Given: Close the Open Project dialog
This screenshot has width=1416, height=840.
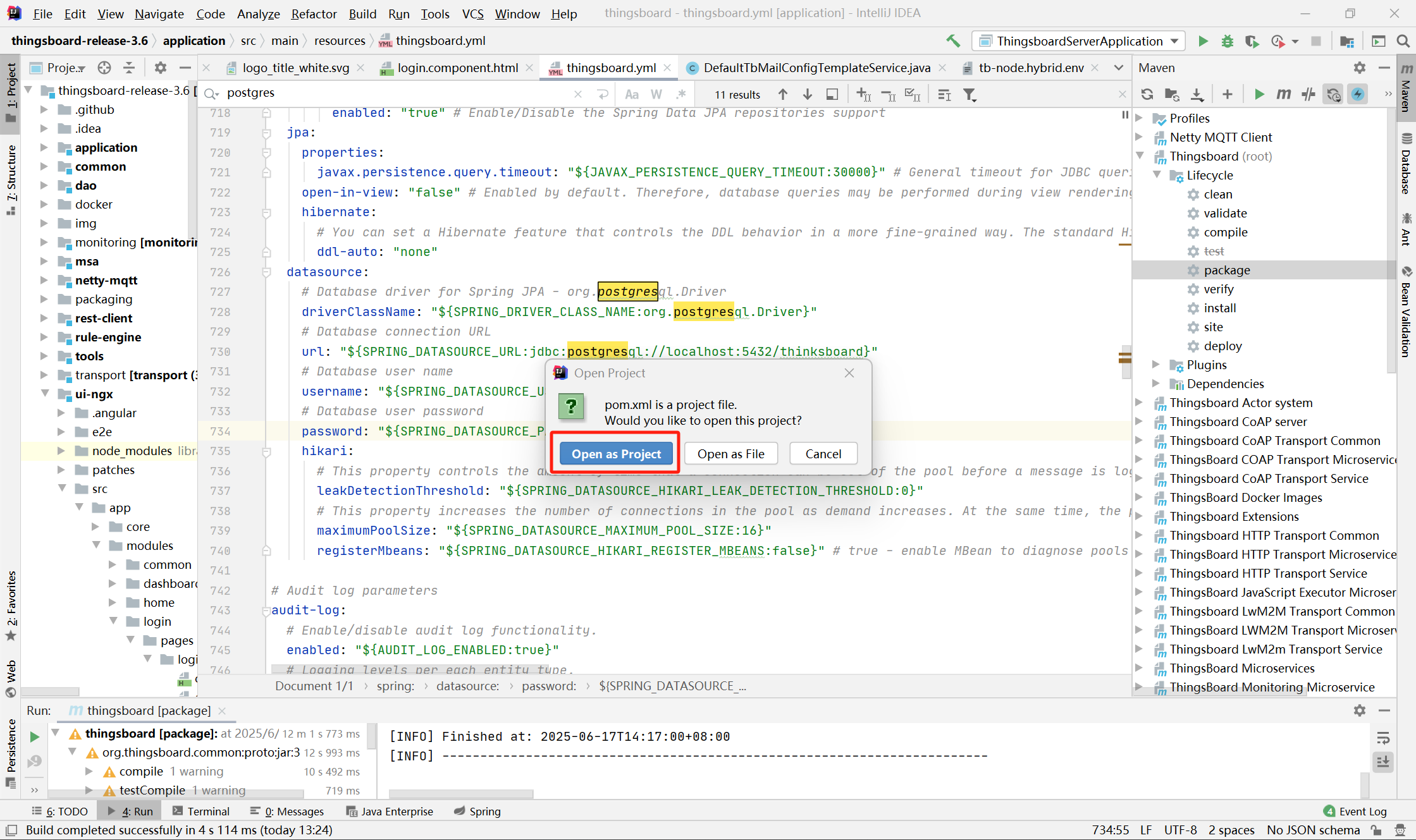Looking at the screenshot, I should (849, 373).
